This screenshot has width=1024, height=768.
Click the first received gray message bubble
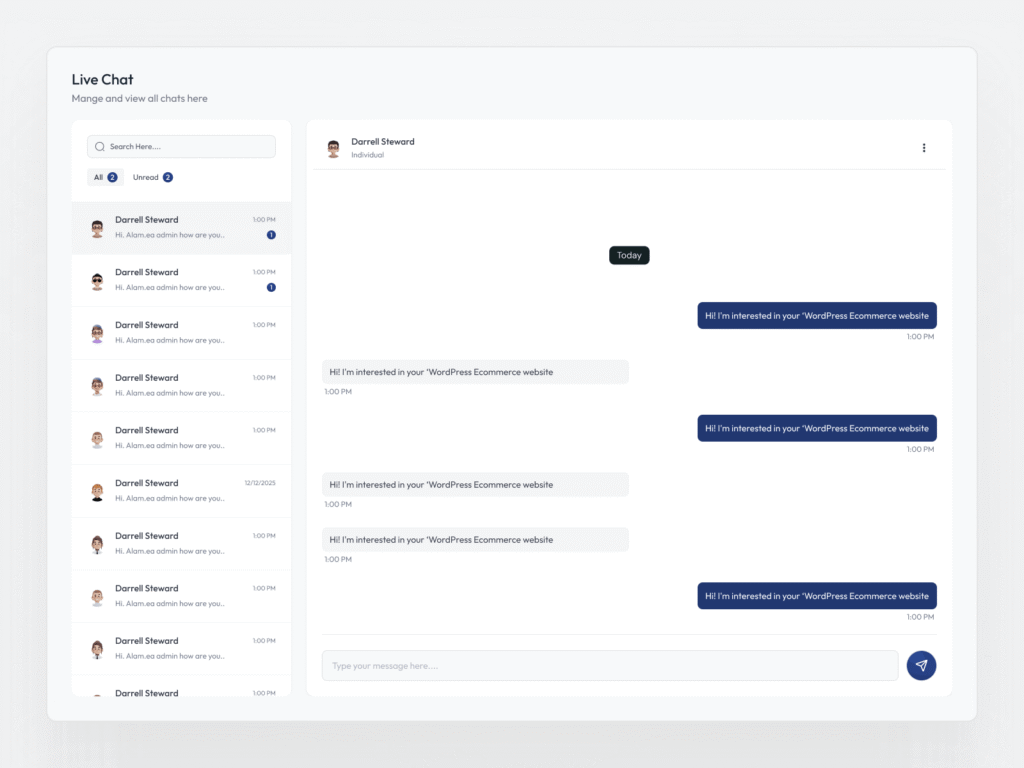(x=475, y=372)
